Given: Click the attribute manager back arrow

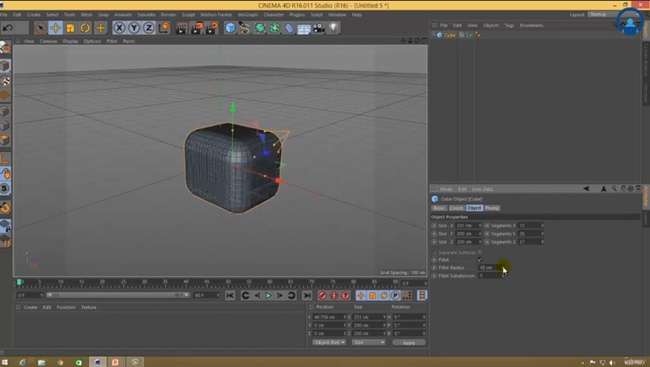Looking at the screenshot, I should pyautogui.click(x=586, y=189).
